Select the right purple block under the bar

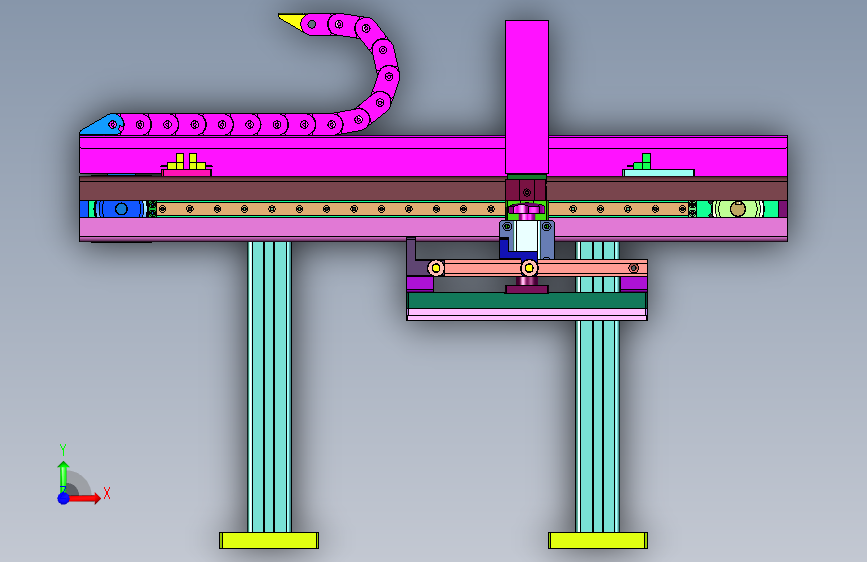[x=634, y=284]
